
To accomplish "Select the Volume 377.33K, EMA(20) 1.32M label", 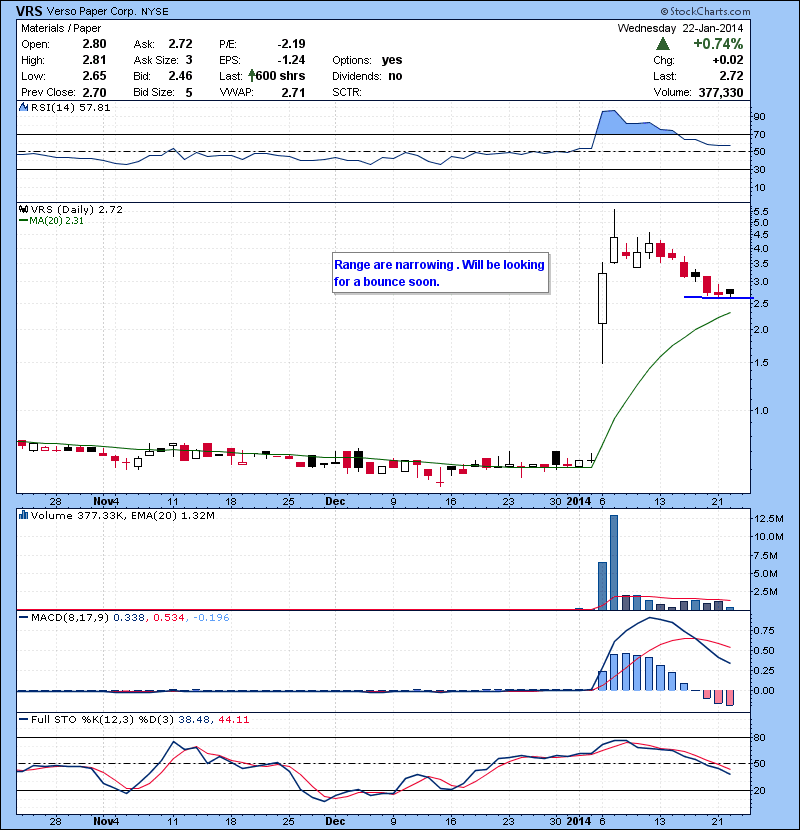I will click(122, 515).
